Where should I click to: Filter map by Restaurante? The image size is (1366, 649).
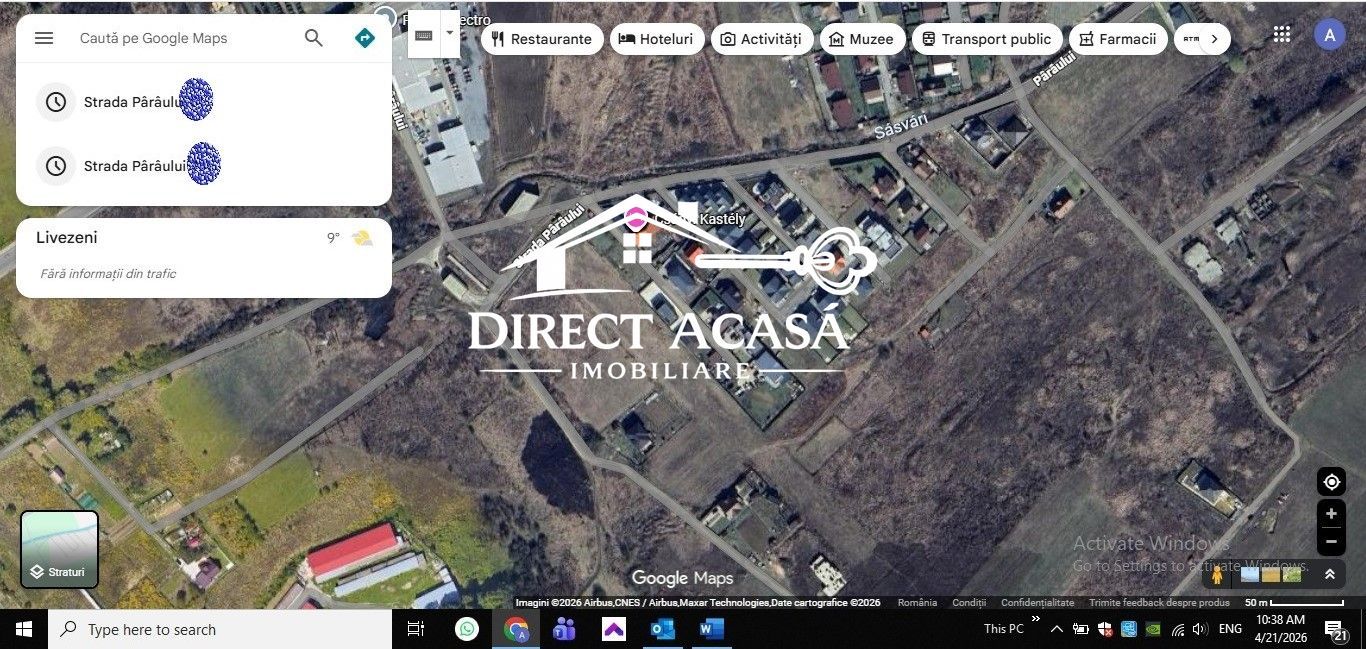coord(541,39)
